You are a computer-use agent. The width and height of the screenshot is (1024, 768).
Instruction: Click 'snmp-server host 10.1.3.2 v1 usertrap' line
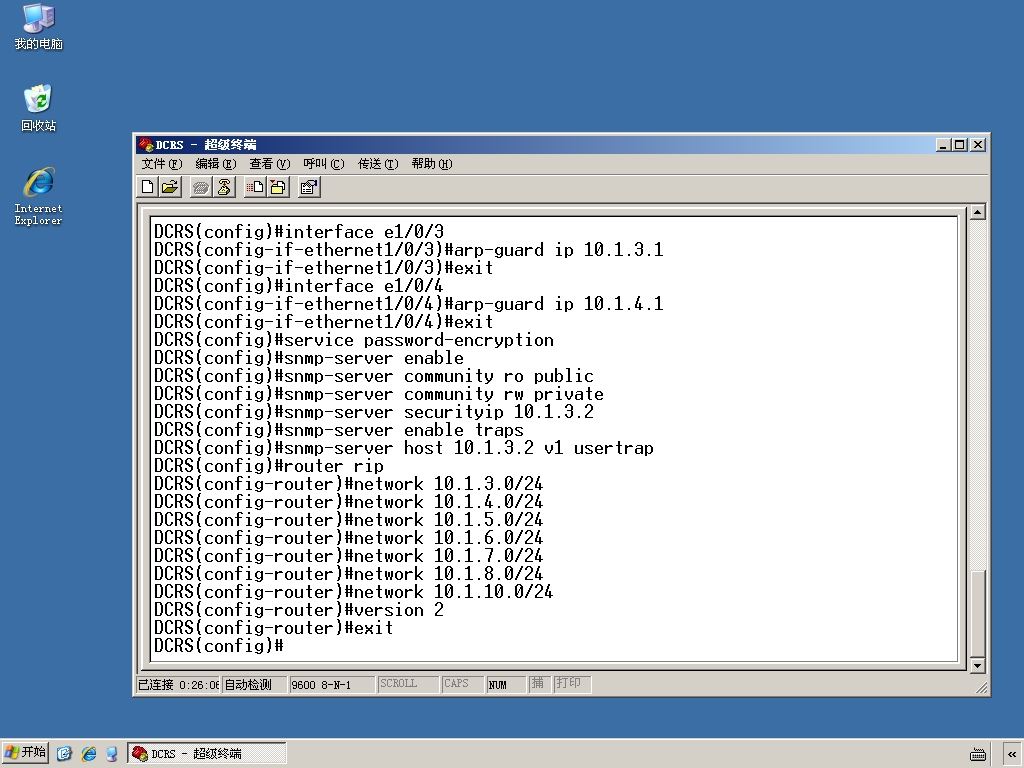pos(404,448)
